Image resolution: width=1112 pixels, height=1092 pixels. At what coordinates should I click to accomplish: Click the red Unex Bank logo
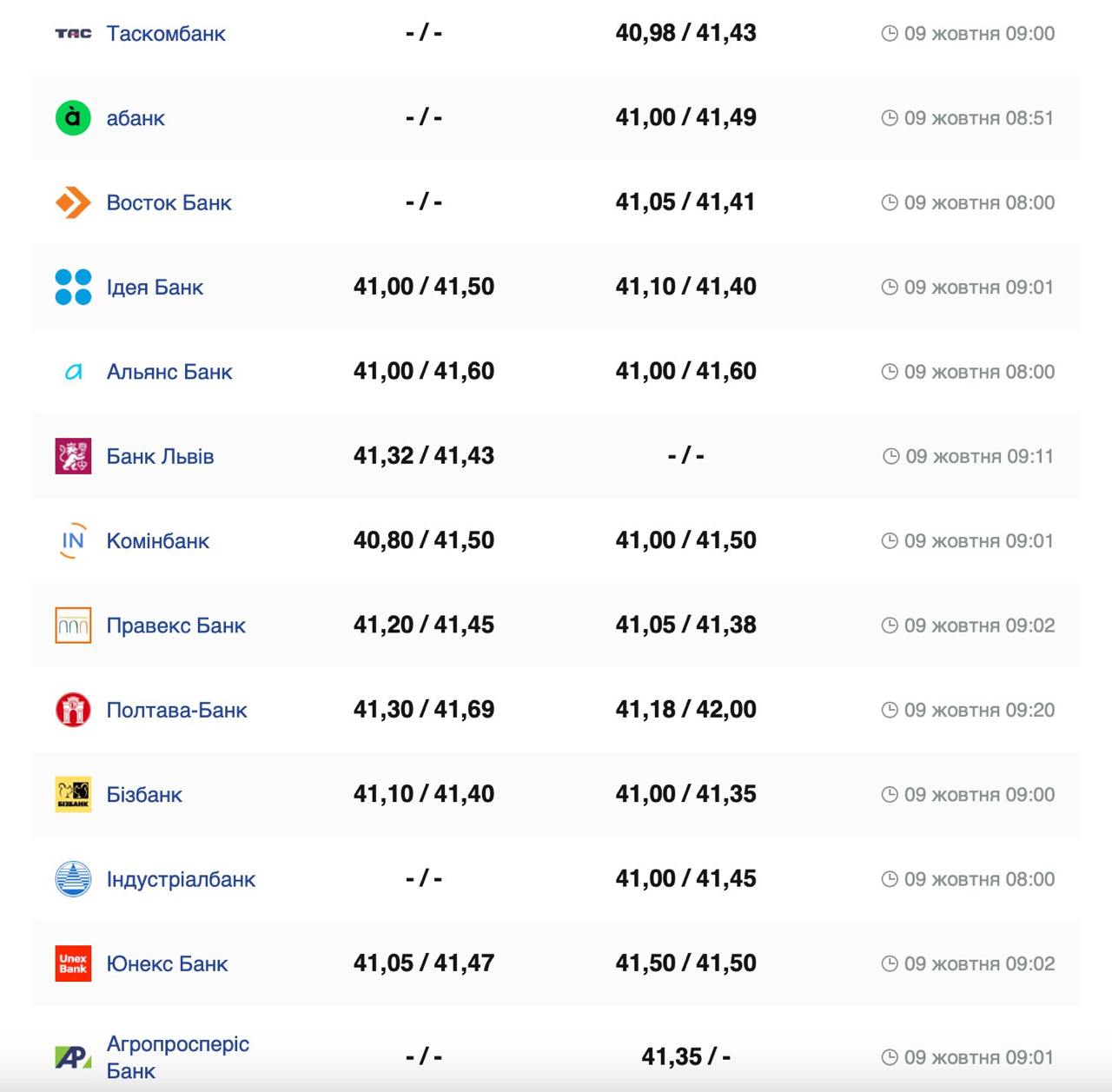pyautogui.click(x=73, y=963)
